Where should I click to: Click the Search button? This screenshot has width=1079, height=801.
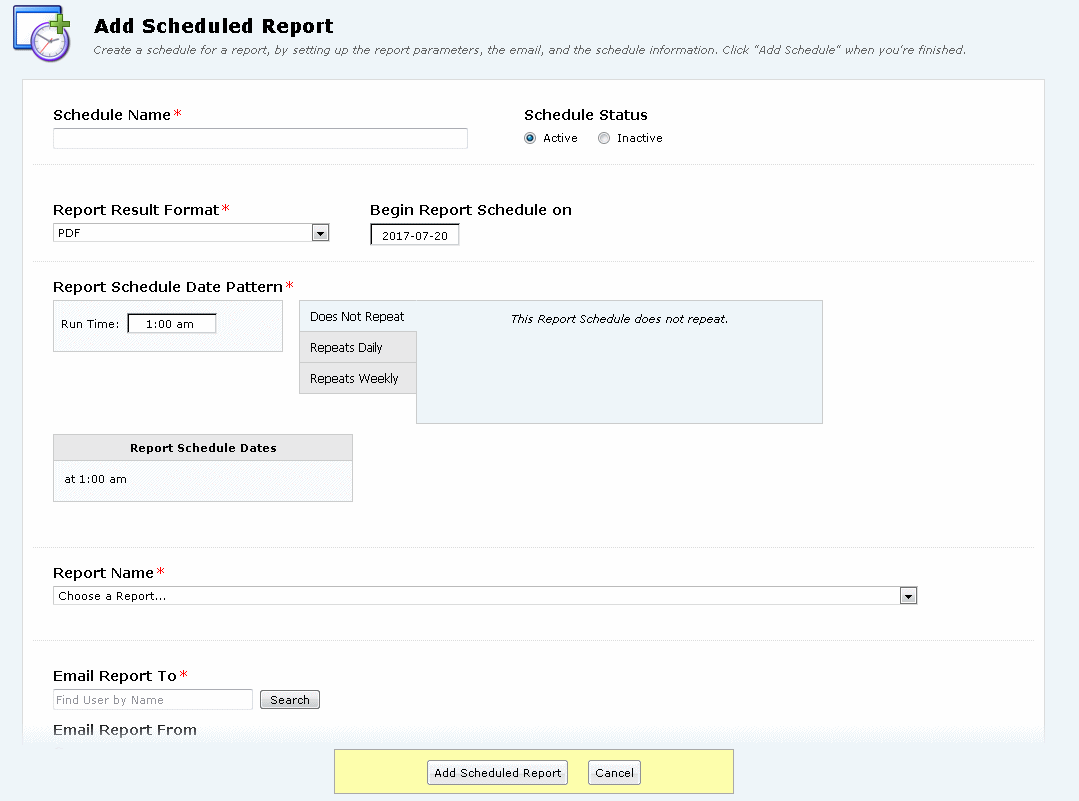pos(290,700)
